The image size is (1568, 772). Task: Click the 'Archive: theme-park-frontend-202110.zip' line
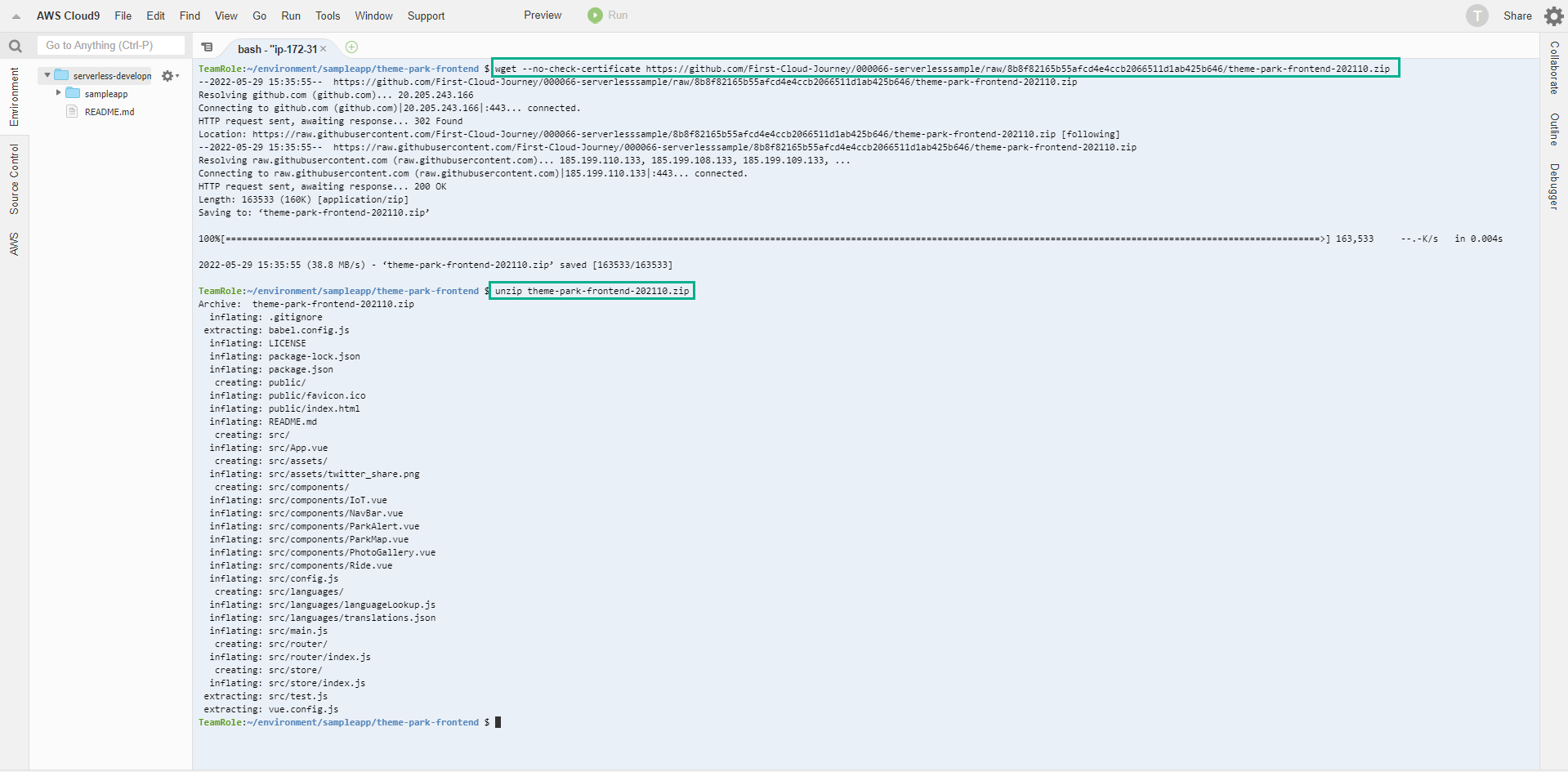pos(306,304)
